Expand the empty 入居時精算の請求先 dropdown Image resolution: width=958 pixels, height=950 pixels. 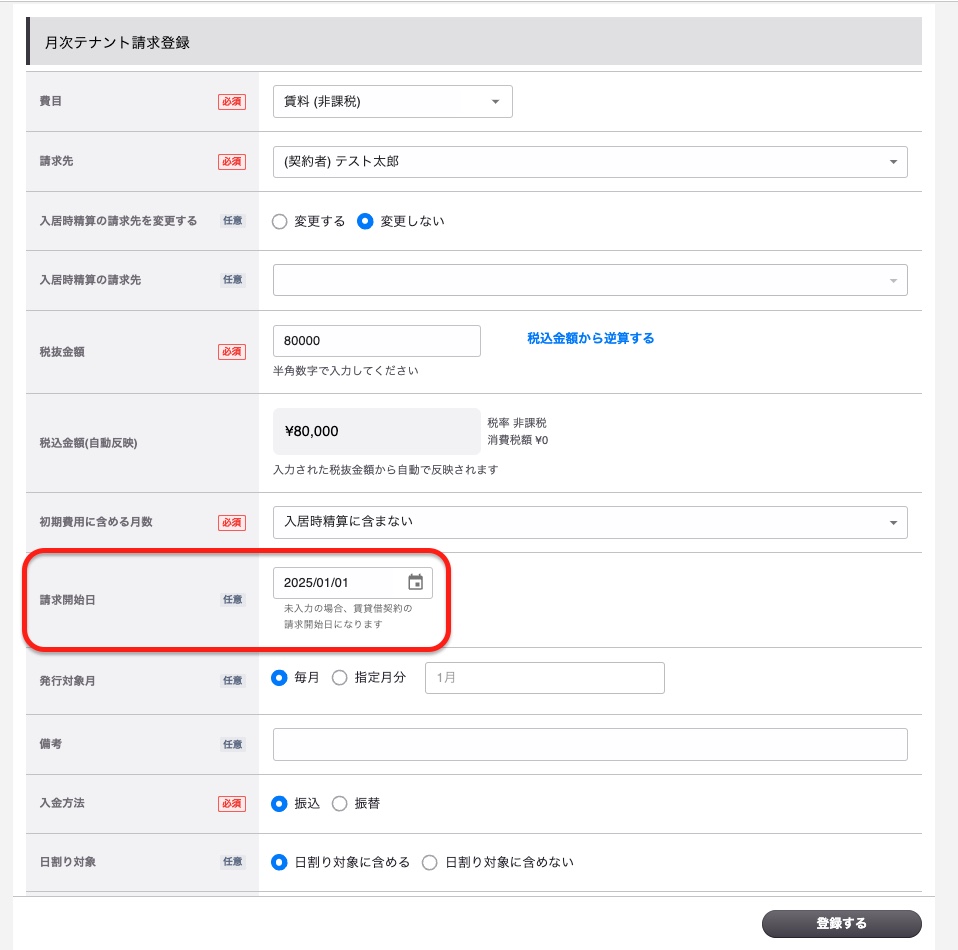click(590, 280)
